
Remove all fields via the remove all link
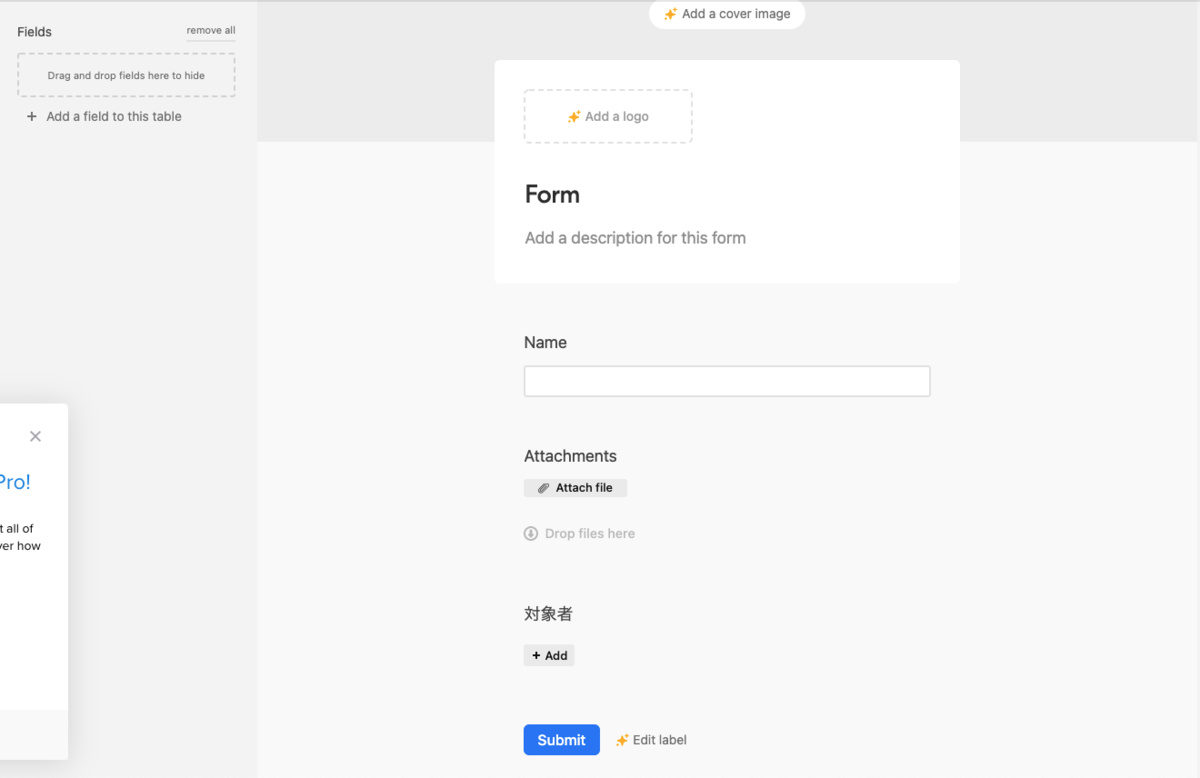pos(211,31)
